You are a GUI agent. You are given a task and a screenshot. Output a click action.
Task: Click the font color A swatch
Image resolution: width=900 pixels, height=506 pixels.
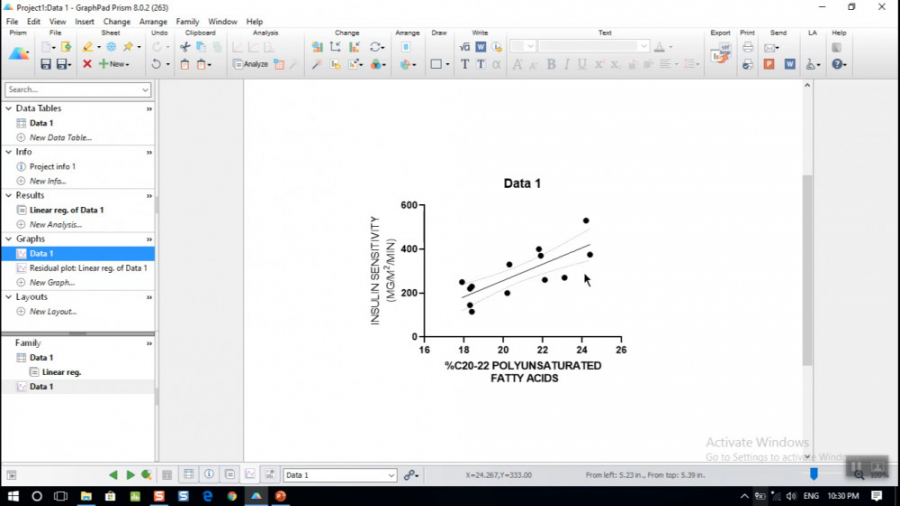click(660, 47)
